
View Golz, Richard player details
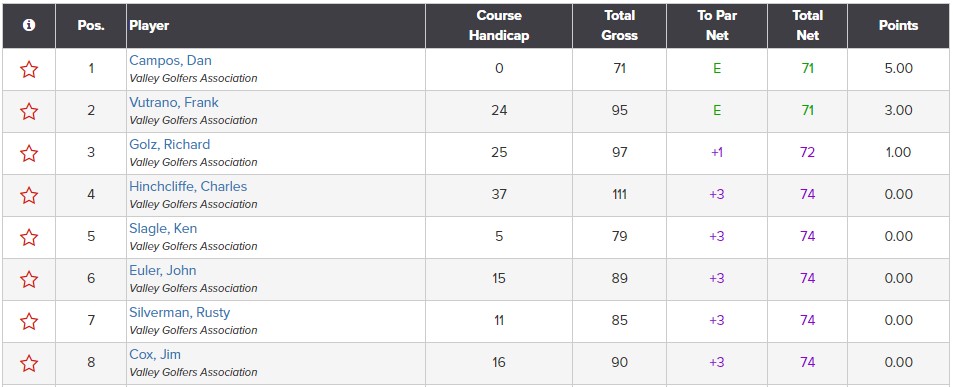coord(170,145)
